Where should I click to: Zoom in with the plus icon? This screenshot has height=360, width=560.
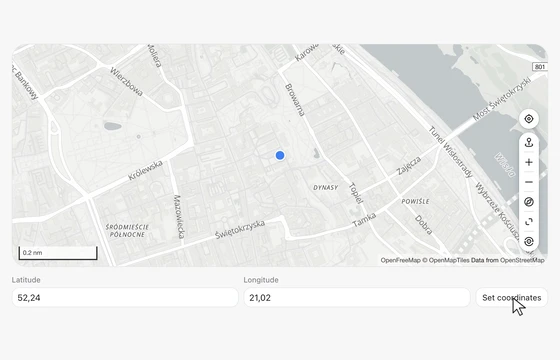529,162
